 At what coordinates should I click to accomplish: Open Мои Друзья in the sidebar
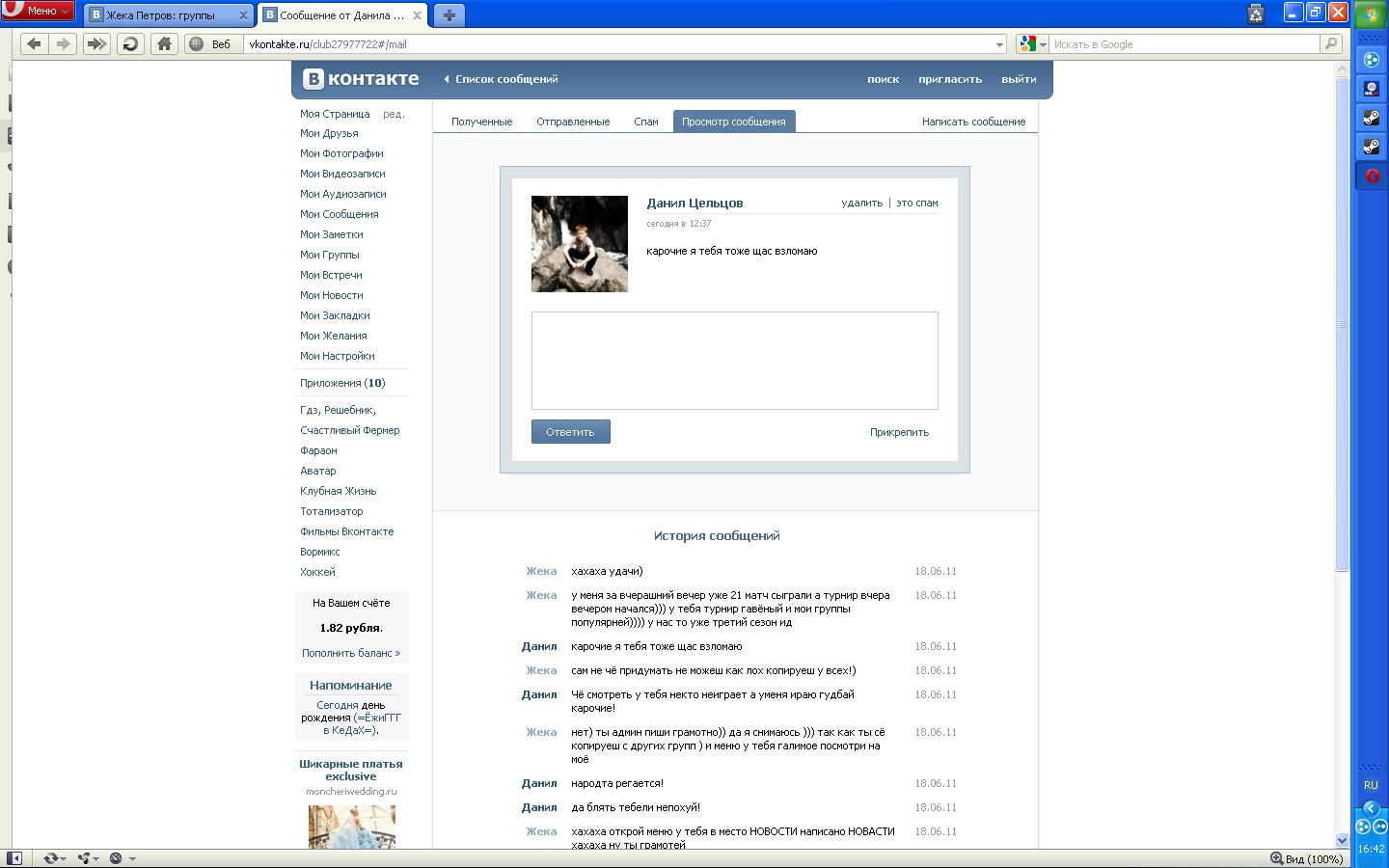click(329, 133)
